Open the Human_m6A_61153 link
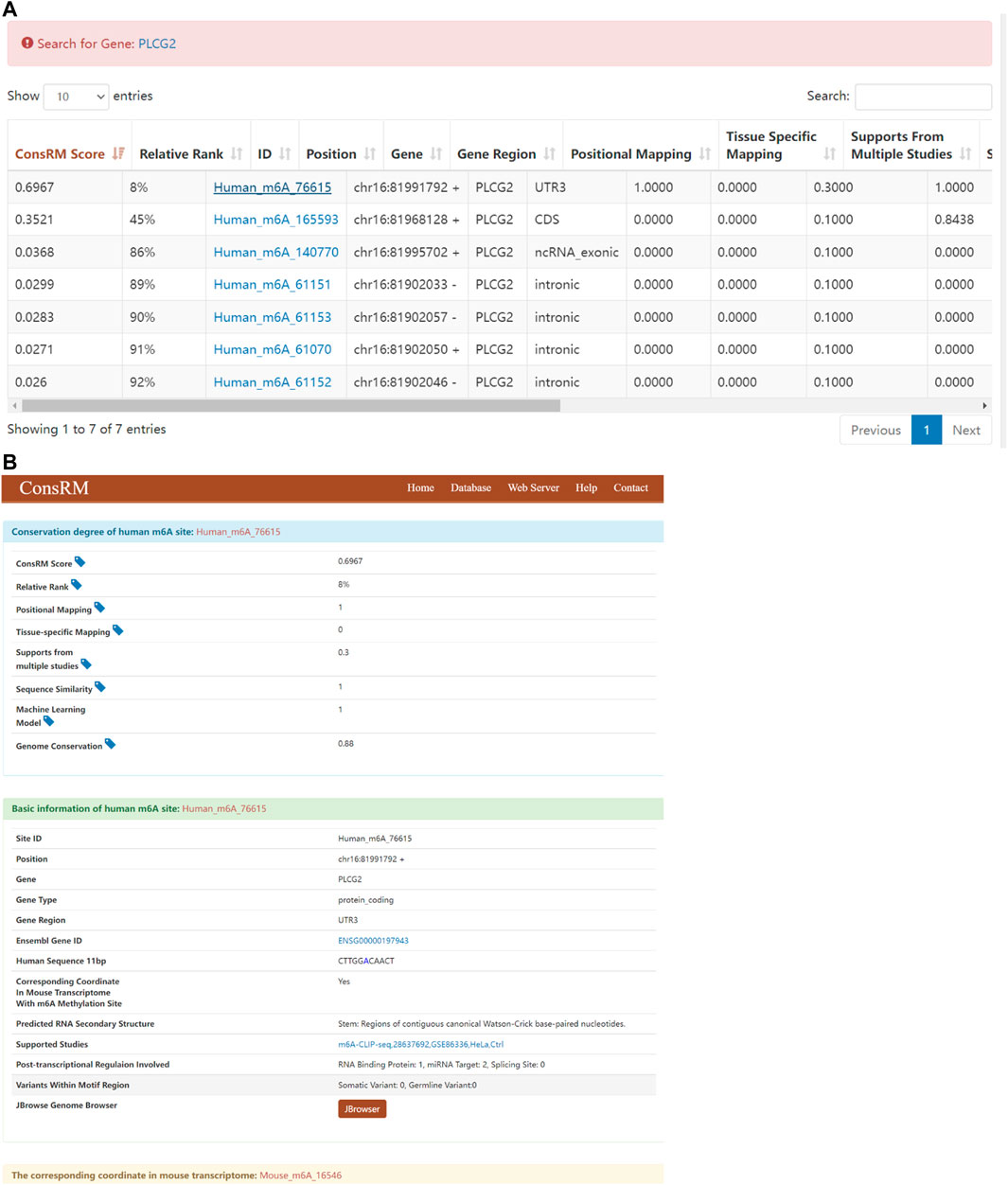This screenshot has height=1185, width=1008. 273,317
